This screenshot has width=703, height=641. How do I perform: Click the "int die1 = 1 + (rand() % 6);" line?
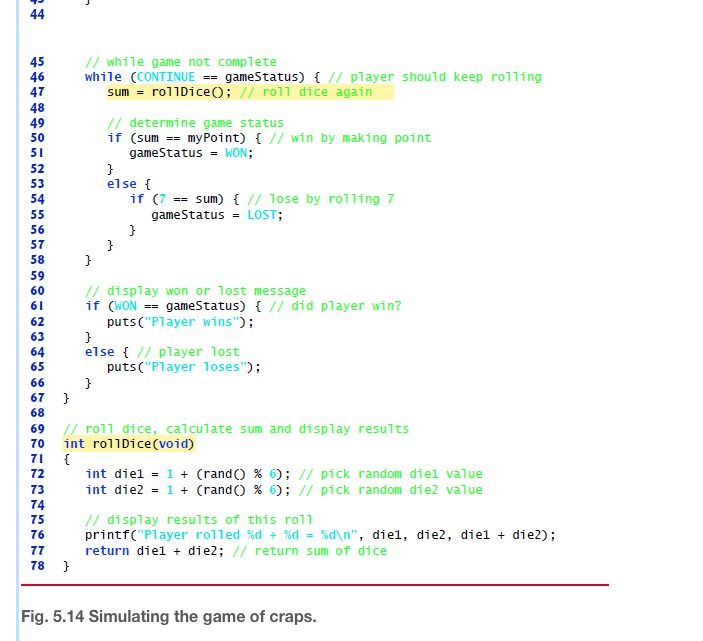(x=188, y=474)
